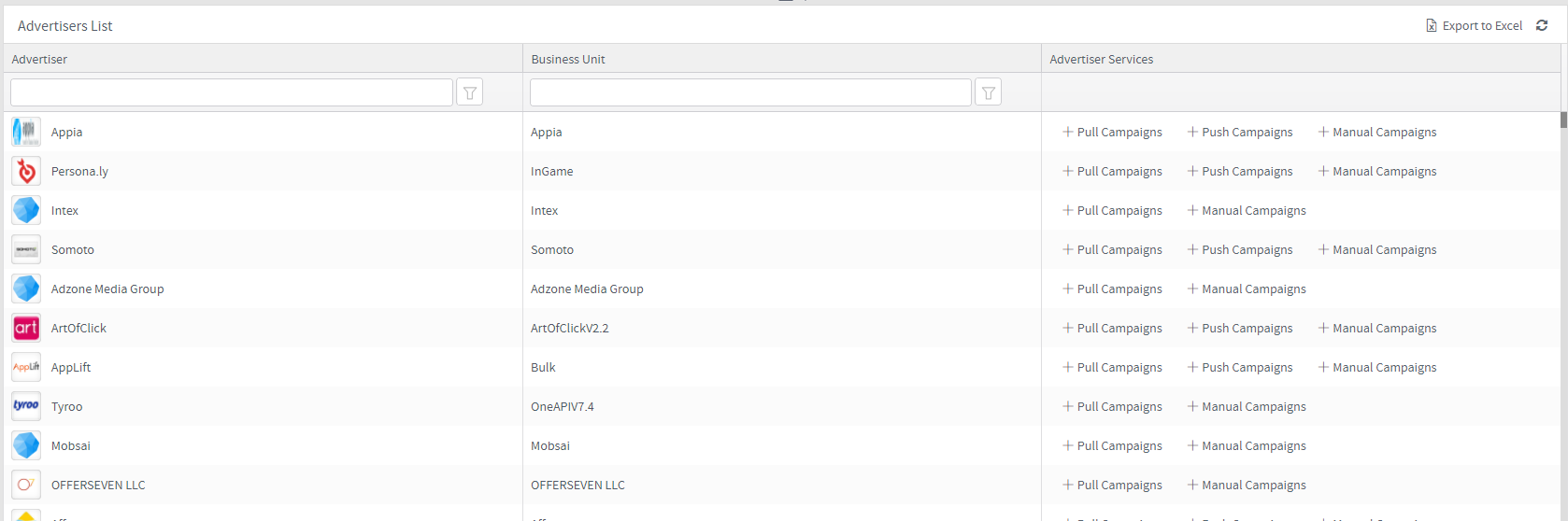Add Pull Campaigns for AppLift

pos(1112,367)
